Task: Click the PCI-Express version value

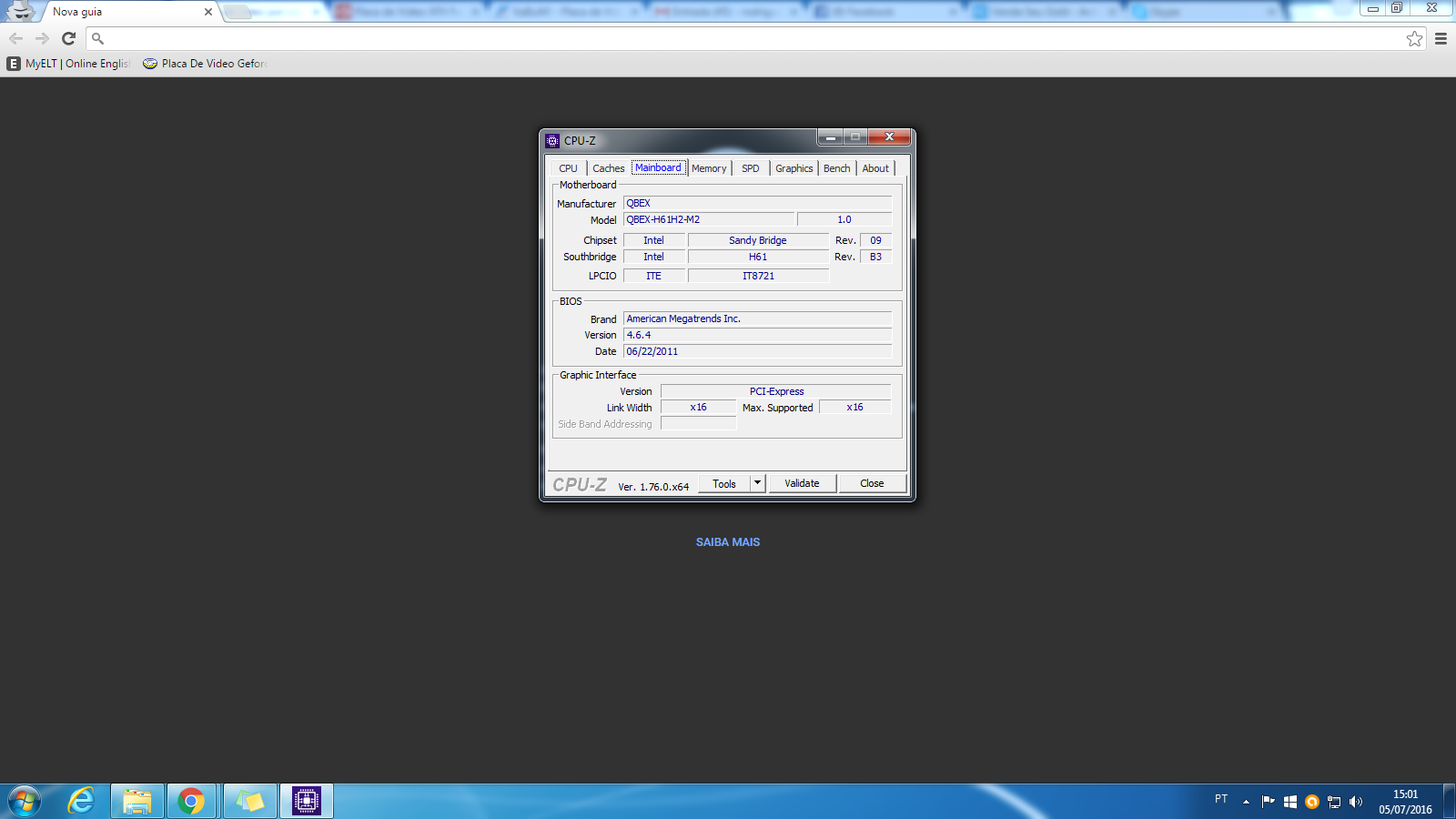Action: (x=776, y=391)
